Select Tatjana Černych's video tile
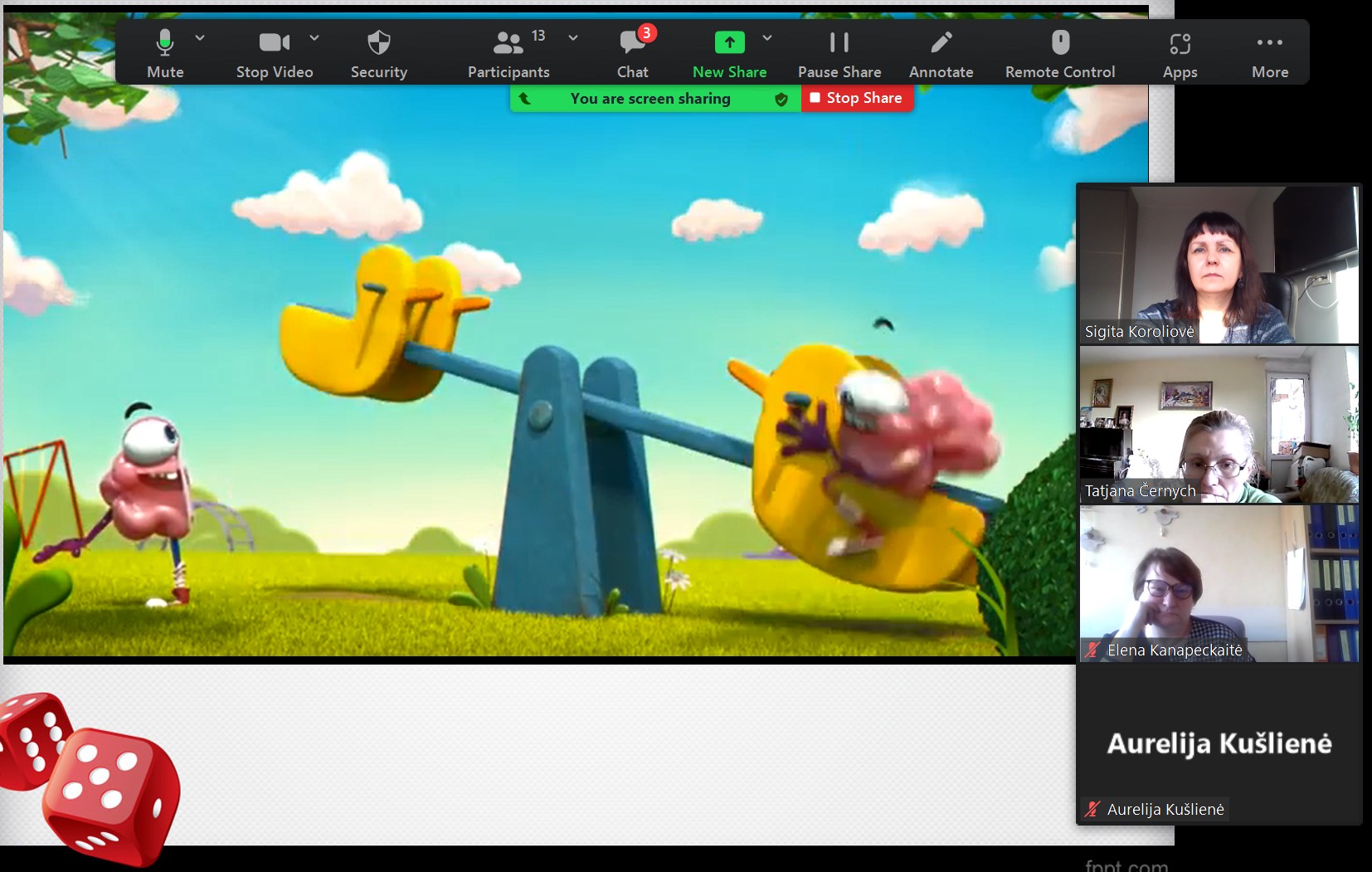1372x872 pixels. pyautogui.click(x=1218, y=424)
